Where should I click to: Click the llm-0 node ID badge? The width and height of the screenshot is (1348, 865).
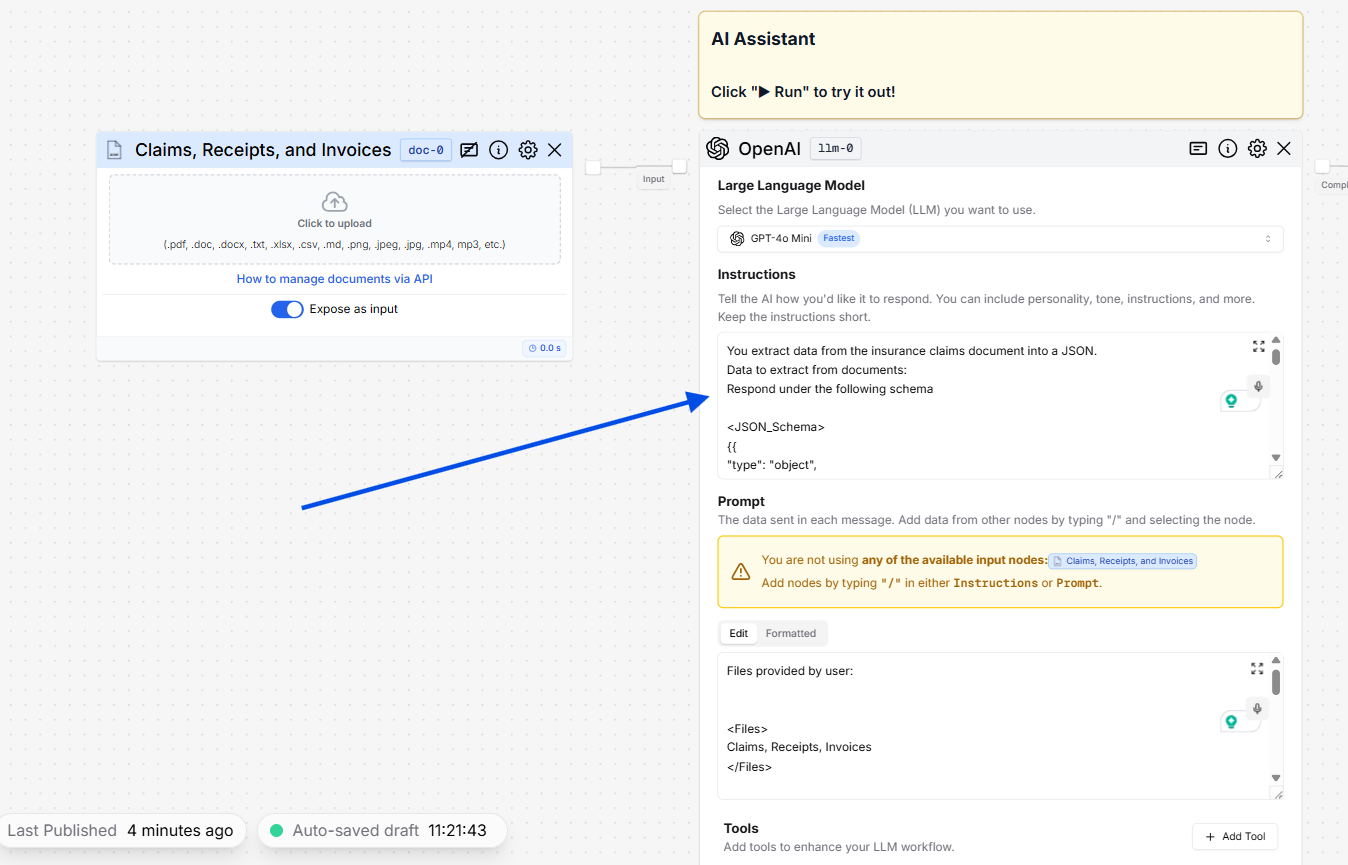tap(836, 149)
